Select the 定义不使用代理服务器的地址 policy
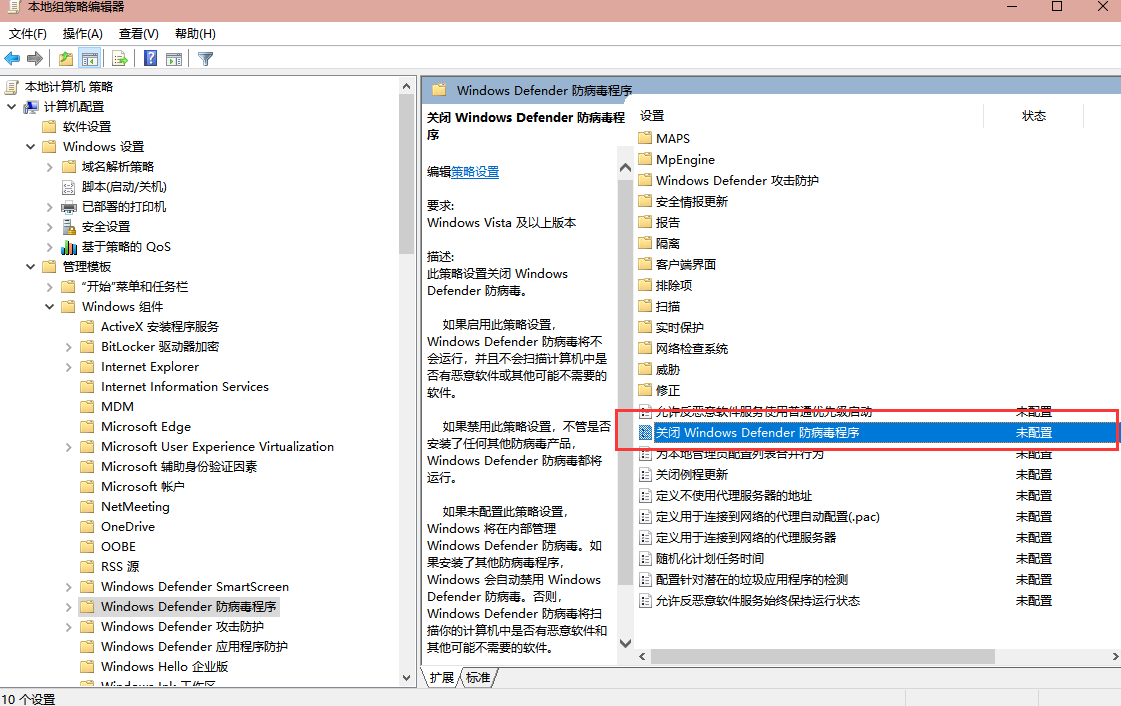This screenshot has width=1121, height=706. 734,495
